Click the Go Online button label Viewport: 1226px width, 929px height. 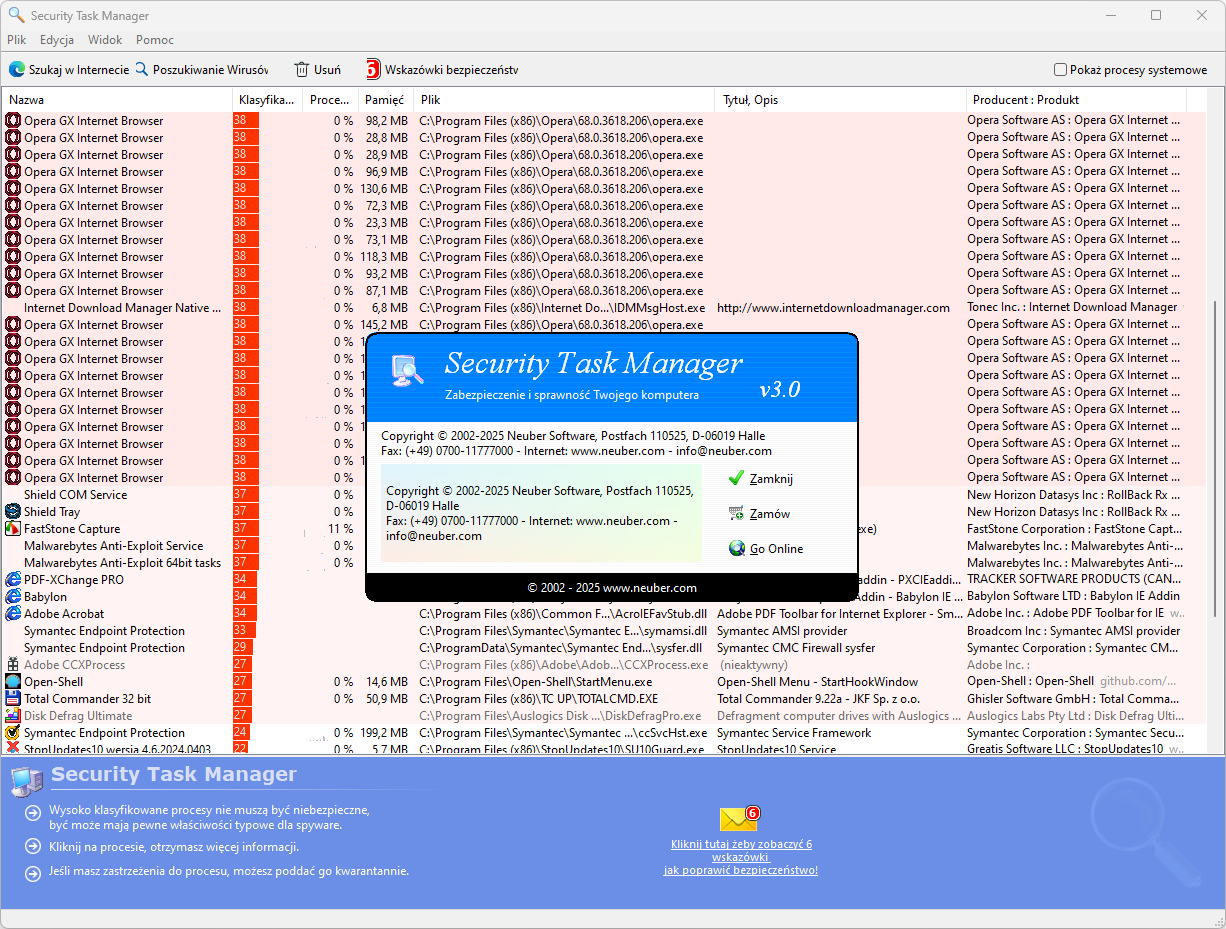[777, 549]
